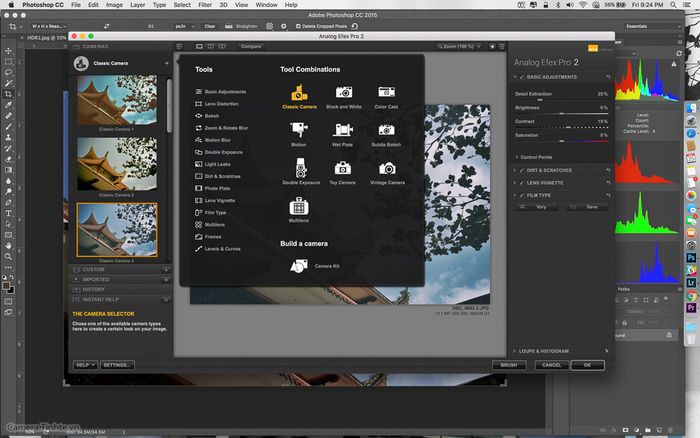Adjust the Brightness slider
Viewport: 700px width, 438px height.
click(x=562, y=114)
